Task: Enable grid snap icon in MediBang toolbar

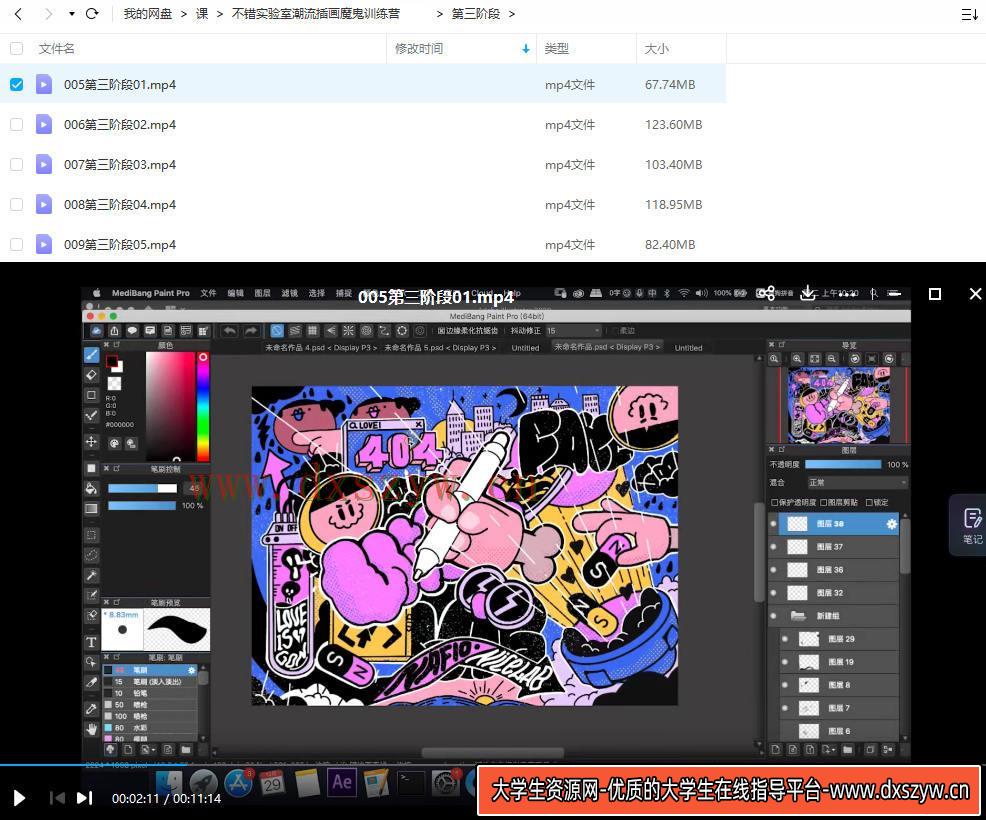Action: coord(313,331)
